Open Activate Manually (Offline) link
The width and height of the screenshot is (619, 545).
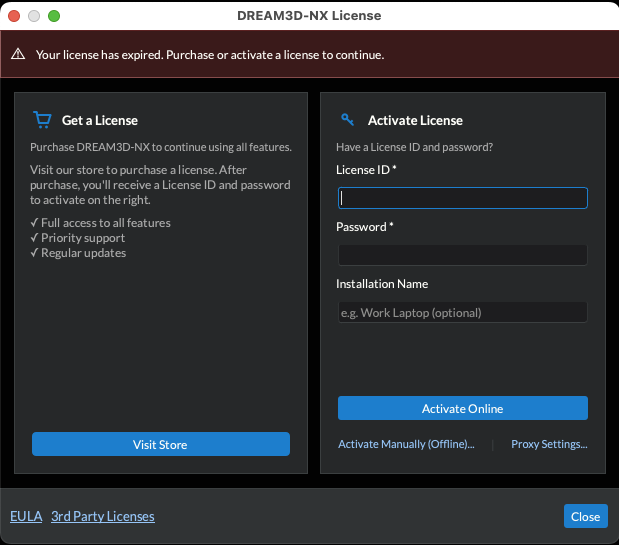coord(406,444)
